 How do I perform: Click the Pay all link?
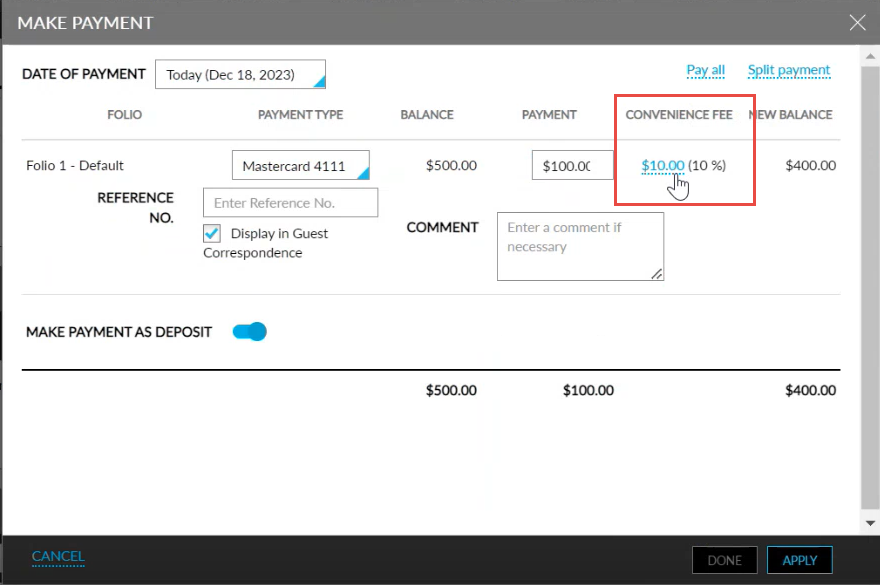[705, 70]
